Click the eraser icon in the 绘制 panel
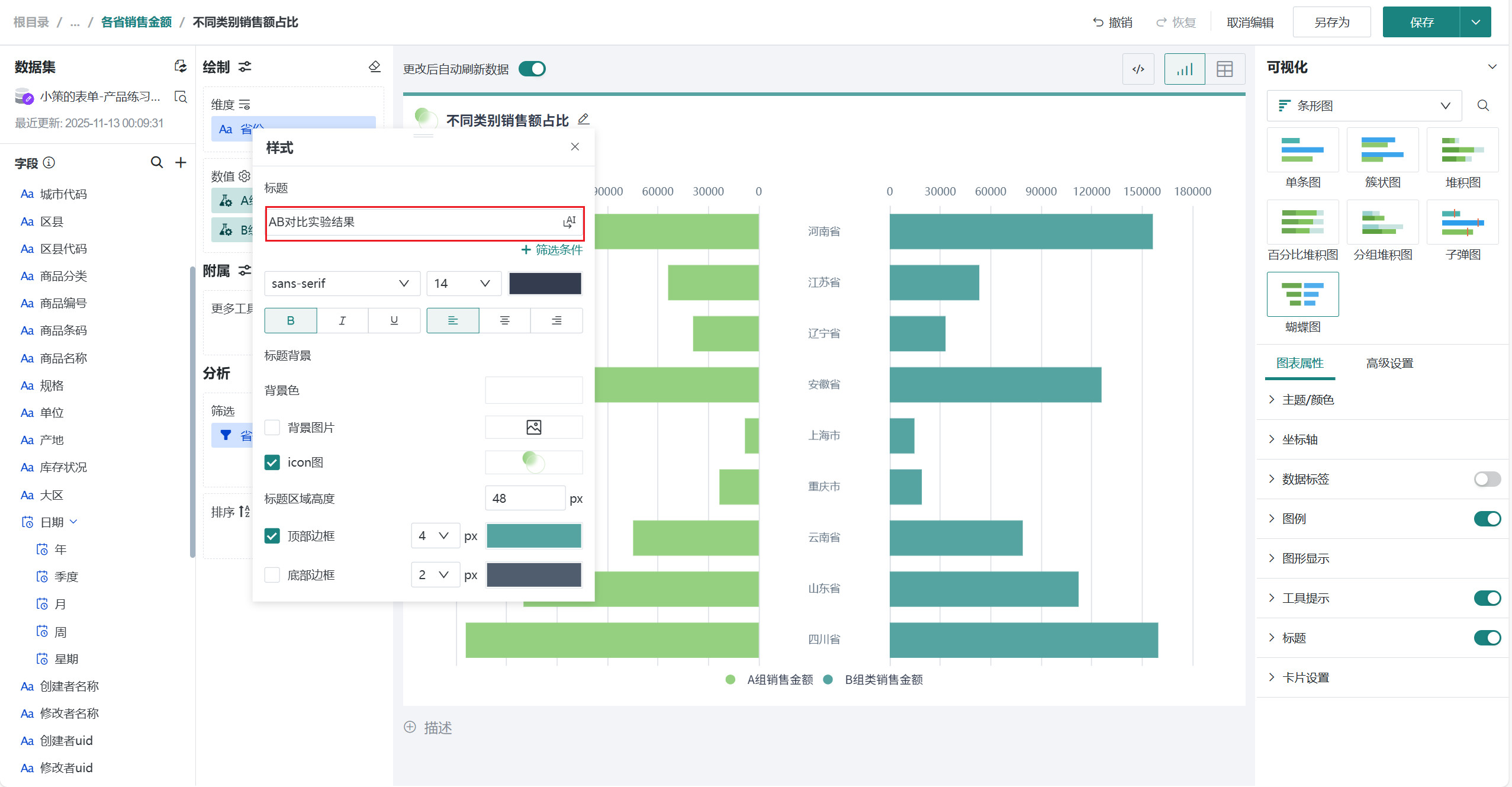The image size is (1512, 787). (374, 67)
